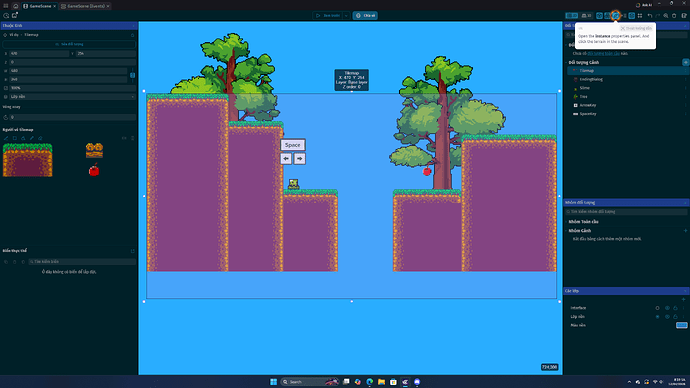
Task: Toggle visibility of the Lớp nền layer
Action: click(x=667, y=317)
